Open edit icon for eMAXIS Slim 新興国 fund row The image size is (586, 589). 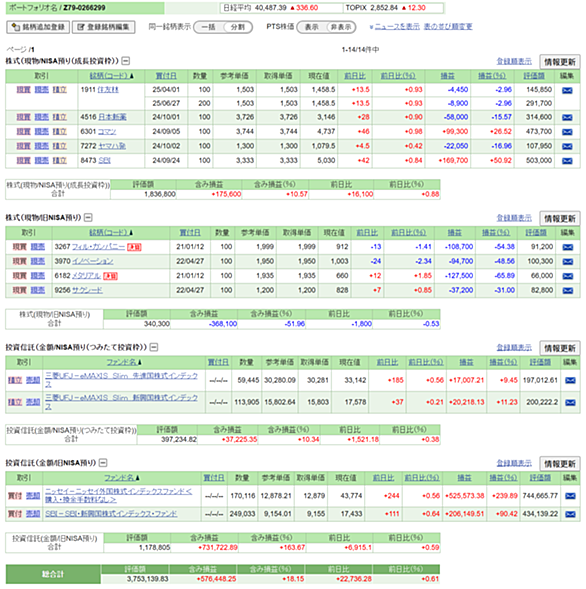[x=570, y=402]
